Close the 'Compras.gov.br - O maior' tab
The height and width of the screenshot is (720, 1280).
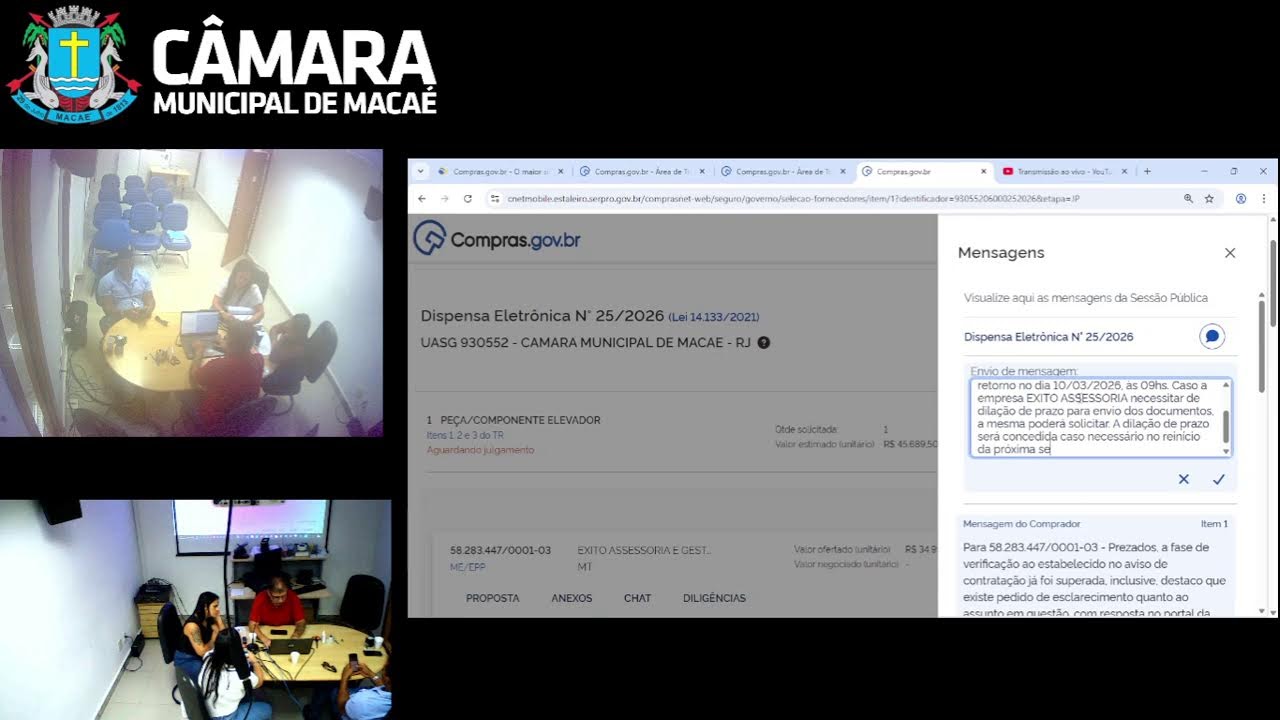pyautogui.click(x=561, y=172)
